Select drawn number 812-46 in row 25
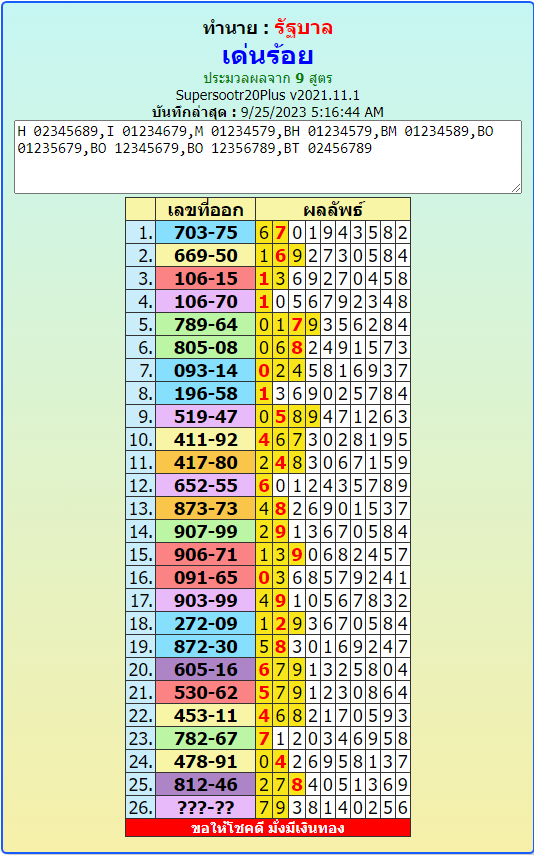Viewport: 534px width, 855px height. coord(206,785)
